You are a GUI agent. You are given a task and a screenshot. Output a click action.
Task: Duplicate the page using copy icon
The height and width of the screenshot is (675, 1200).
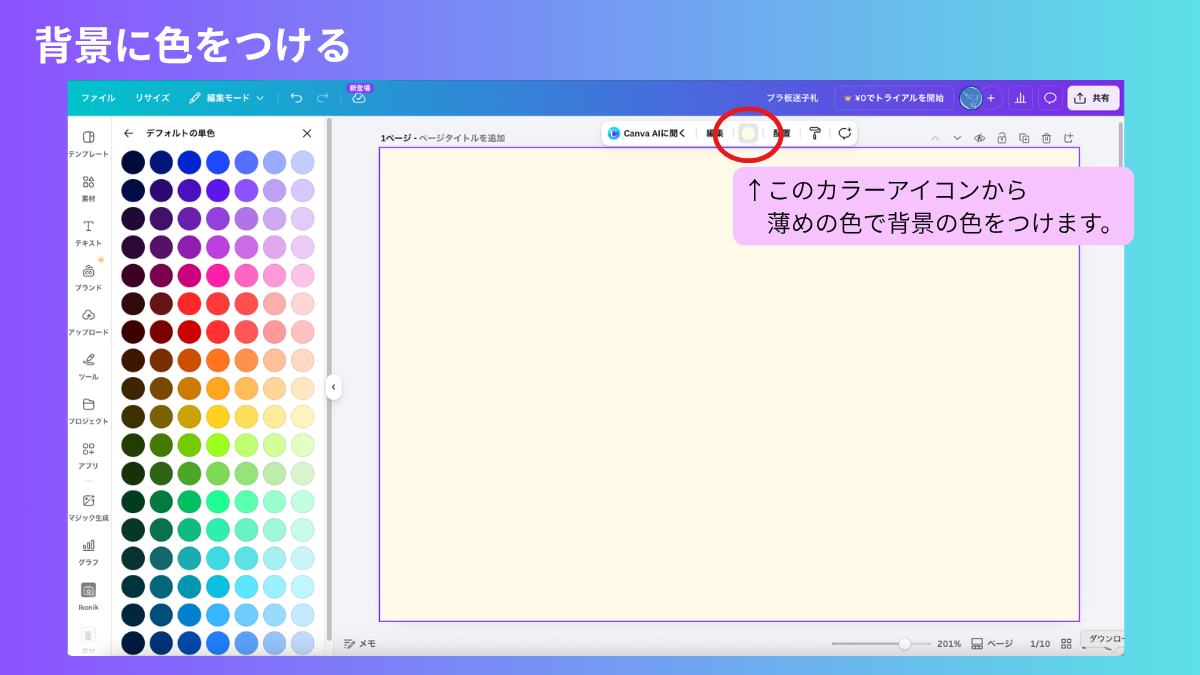tap(1024, 138)
